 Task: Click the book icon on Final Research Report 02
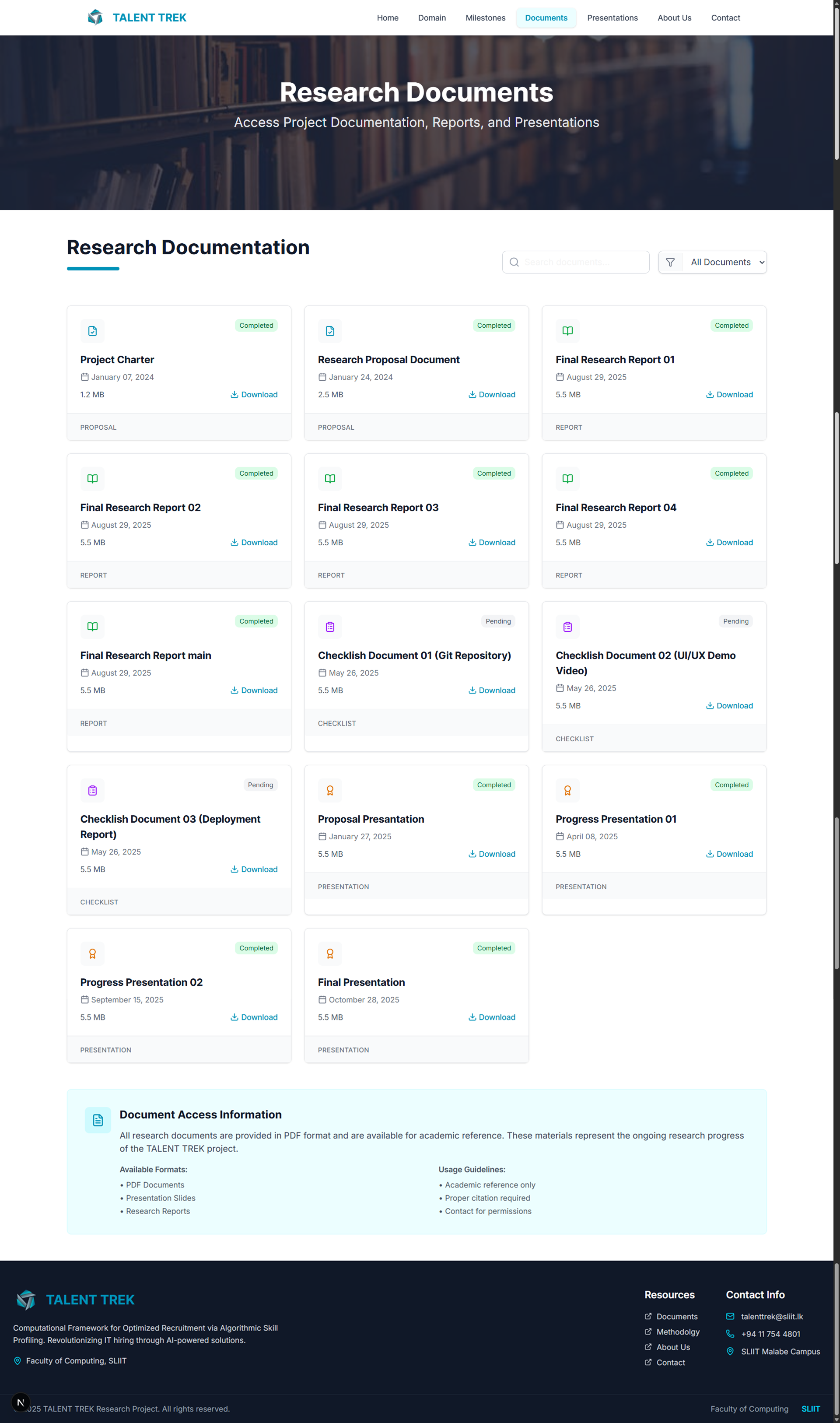(92, 479)
